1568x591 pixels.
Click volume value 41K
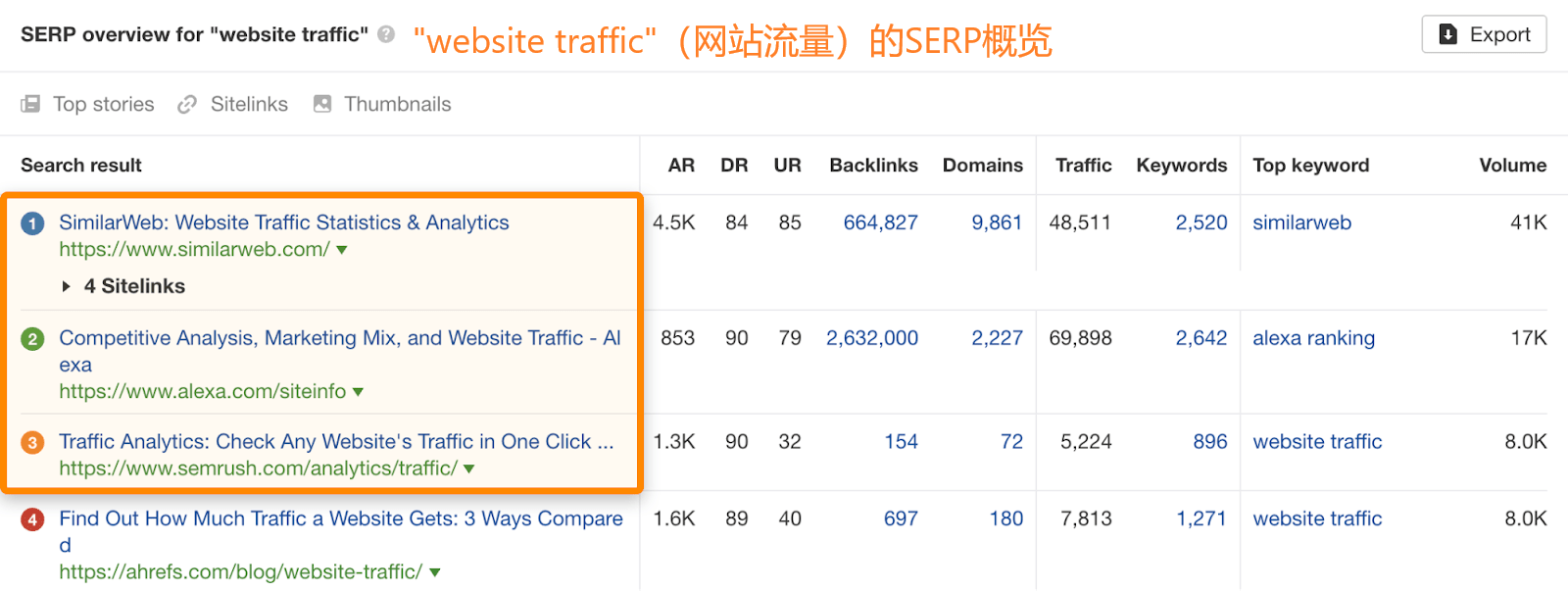(1529, 222)
